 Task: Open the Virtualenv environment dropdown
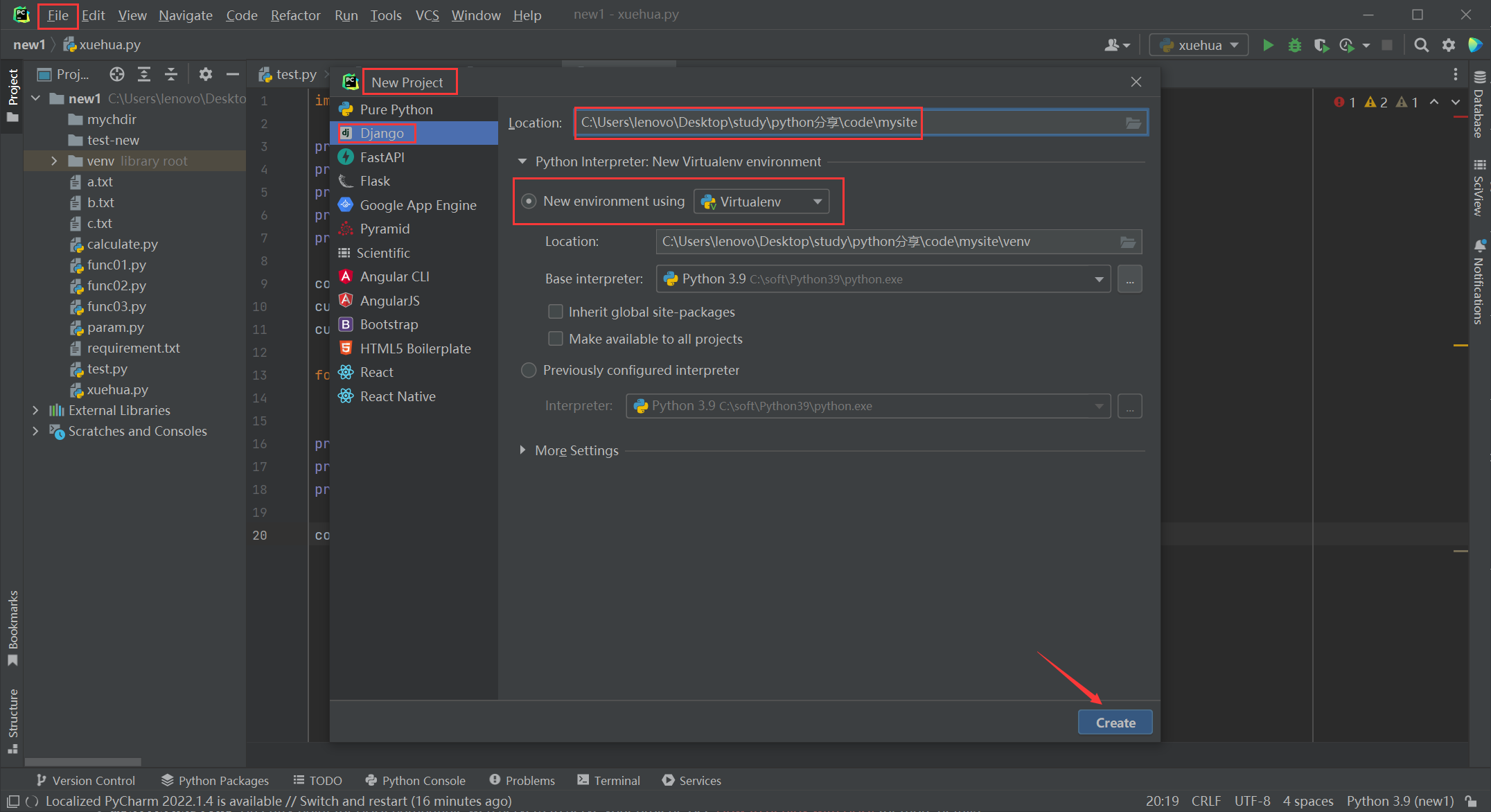tap(761, 202)
